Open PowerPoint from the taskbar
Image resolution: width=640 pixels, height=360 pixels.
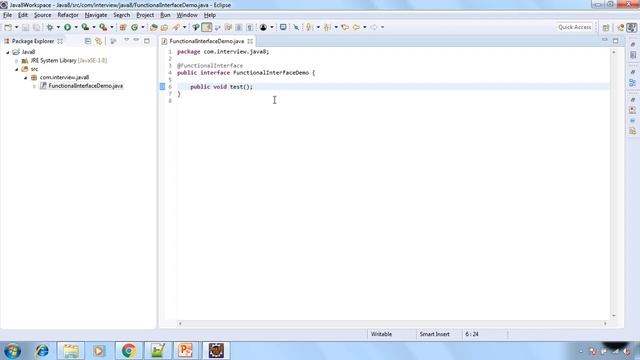click(185, 351)
